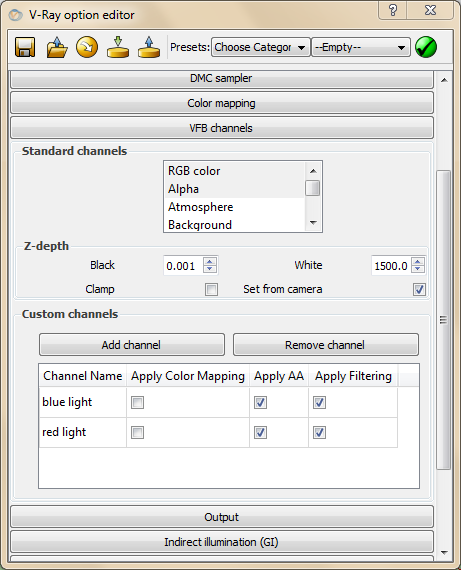Open the Choose Category presets dropdown

(261, 47)
